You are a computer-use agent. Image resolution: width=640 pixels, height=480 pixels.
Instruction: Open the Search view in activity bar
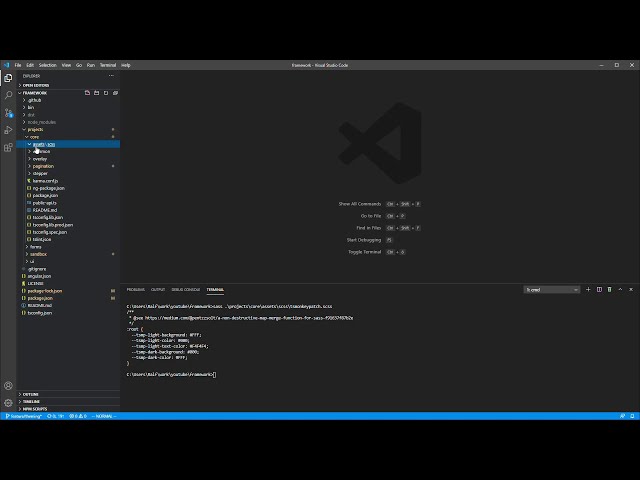point(8,95)
